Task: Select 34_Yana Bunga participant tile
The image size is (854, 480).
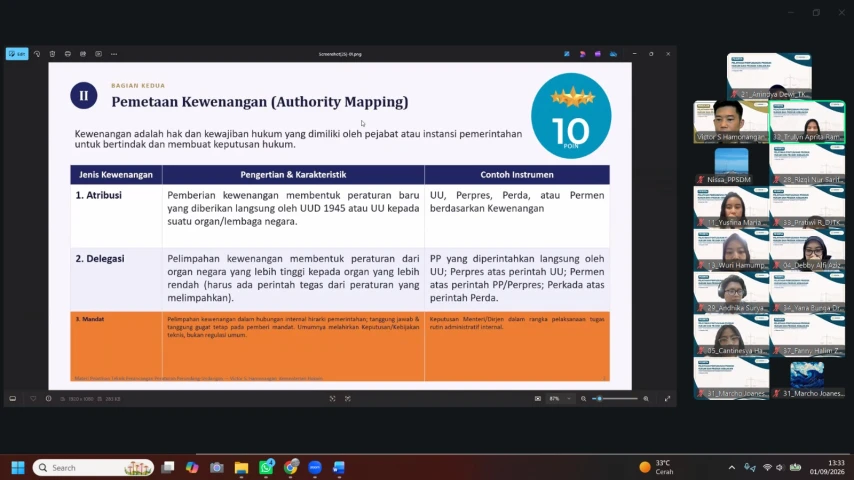Action: click(807, 293)
